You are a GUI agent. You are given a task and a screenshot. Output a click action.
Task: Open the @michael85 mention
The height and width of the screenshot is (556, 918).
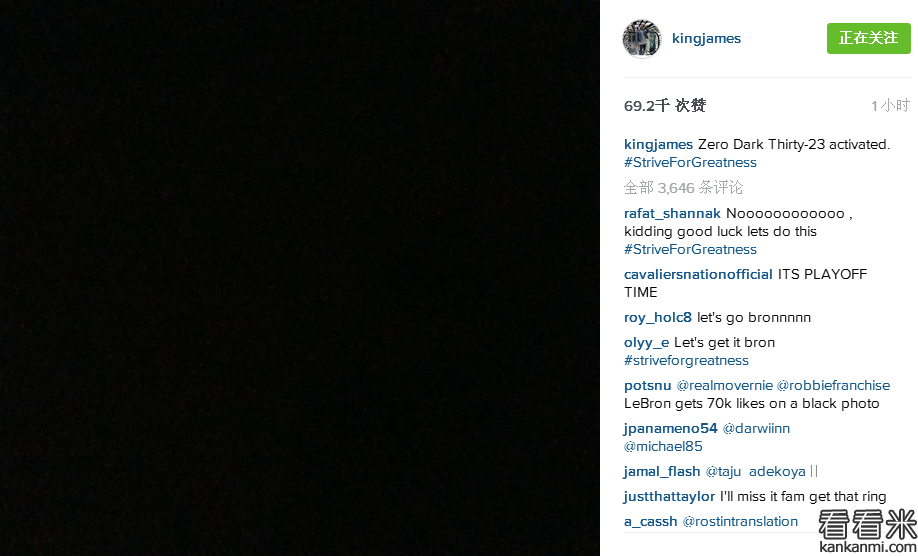tap(663, 447)
